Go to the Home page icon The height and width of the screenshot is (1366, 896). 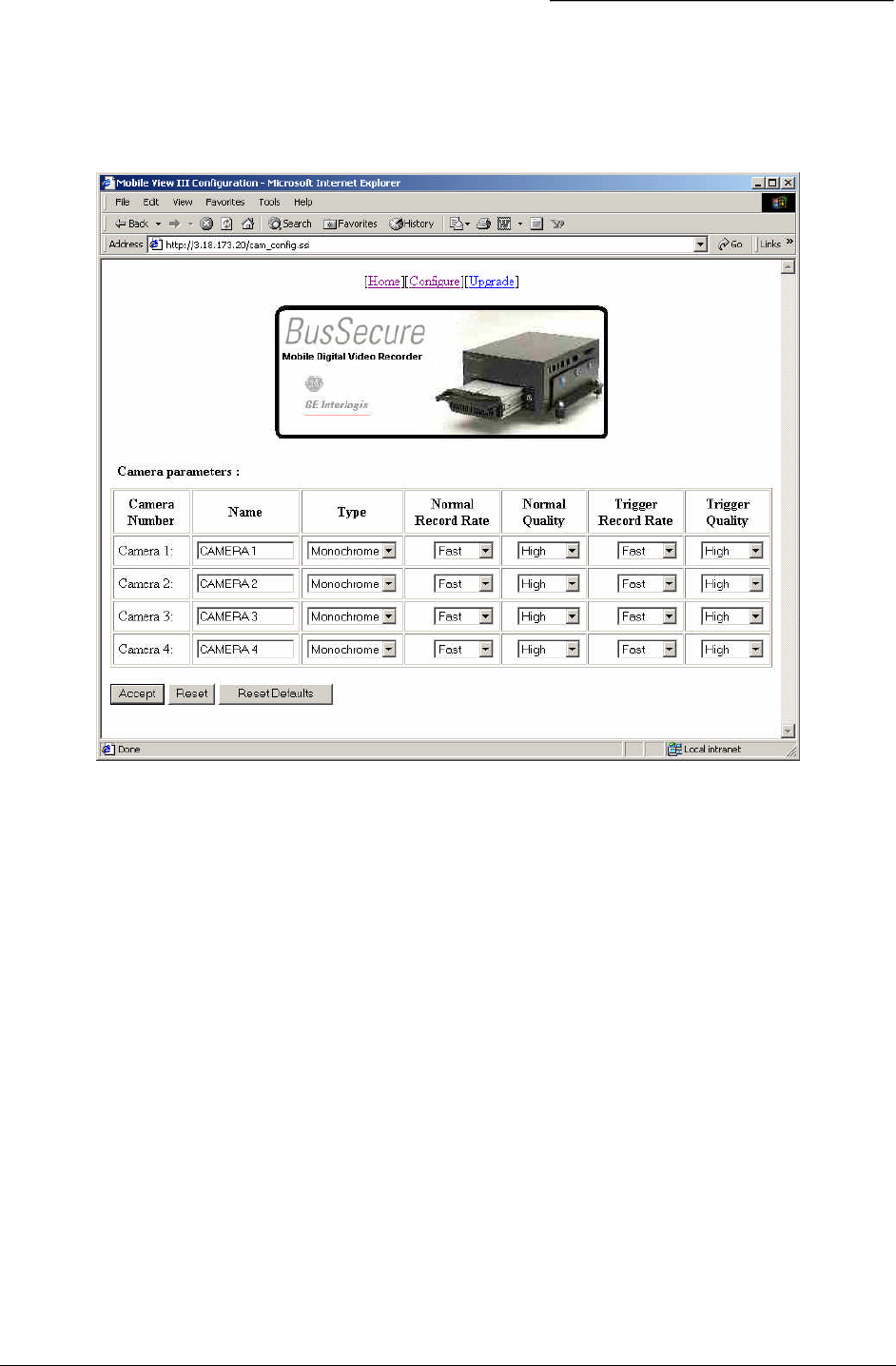tap(247, 224)
